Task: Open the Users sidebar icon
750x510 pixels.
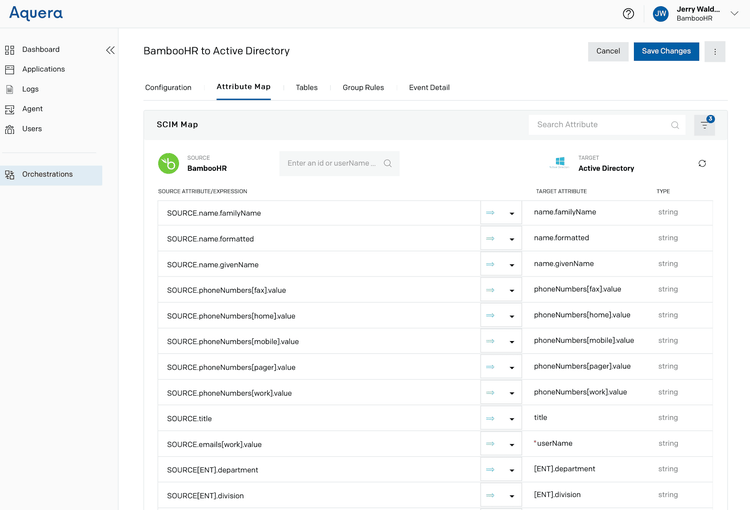Action: pos(10,129)
